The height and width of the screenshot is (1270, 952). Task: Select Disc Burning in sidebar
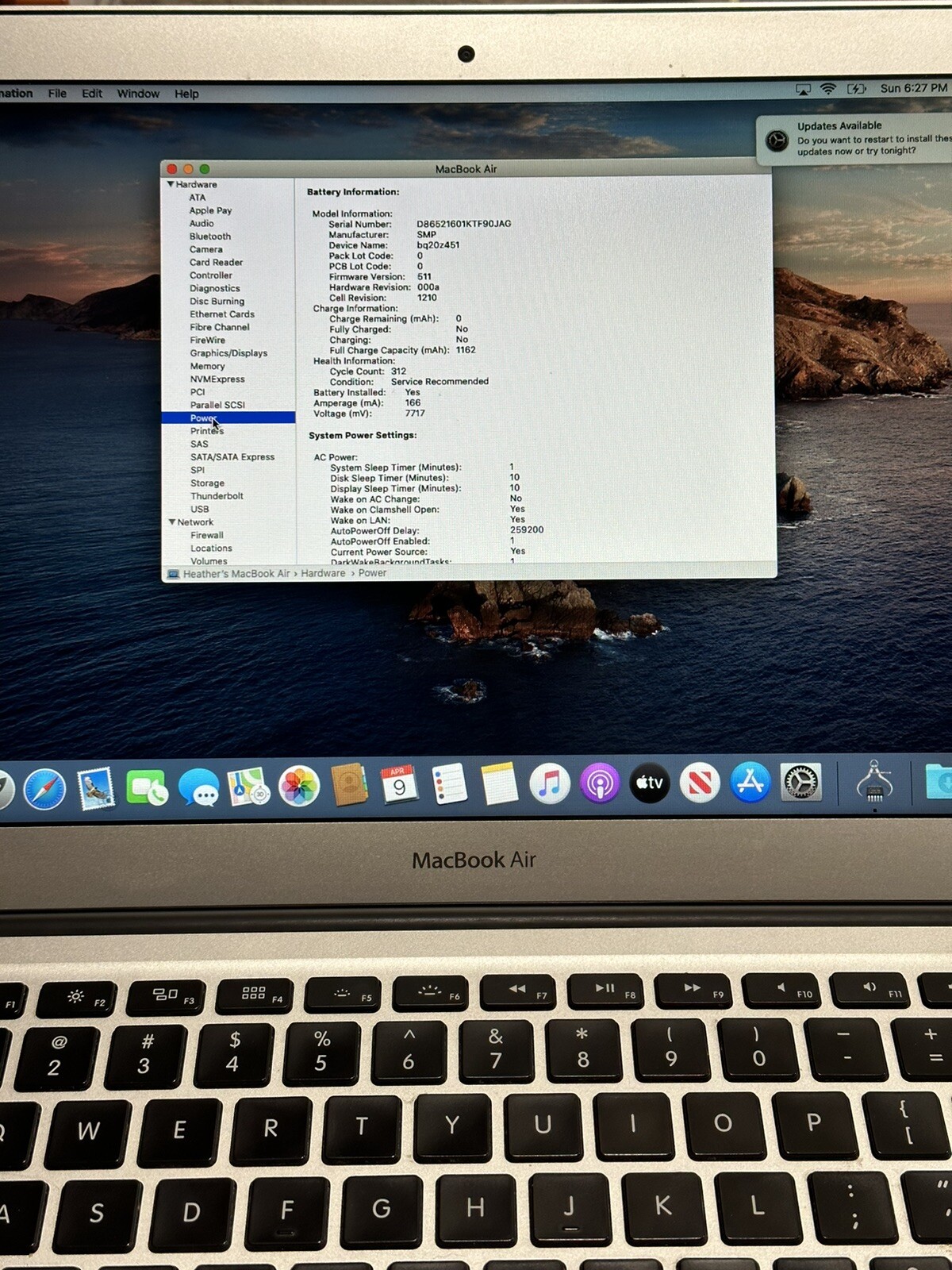point(217,301)
